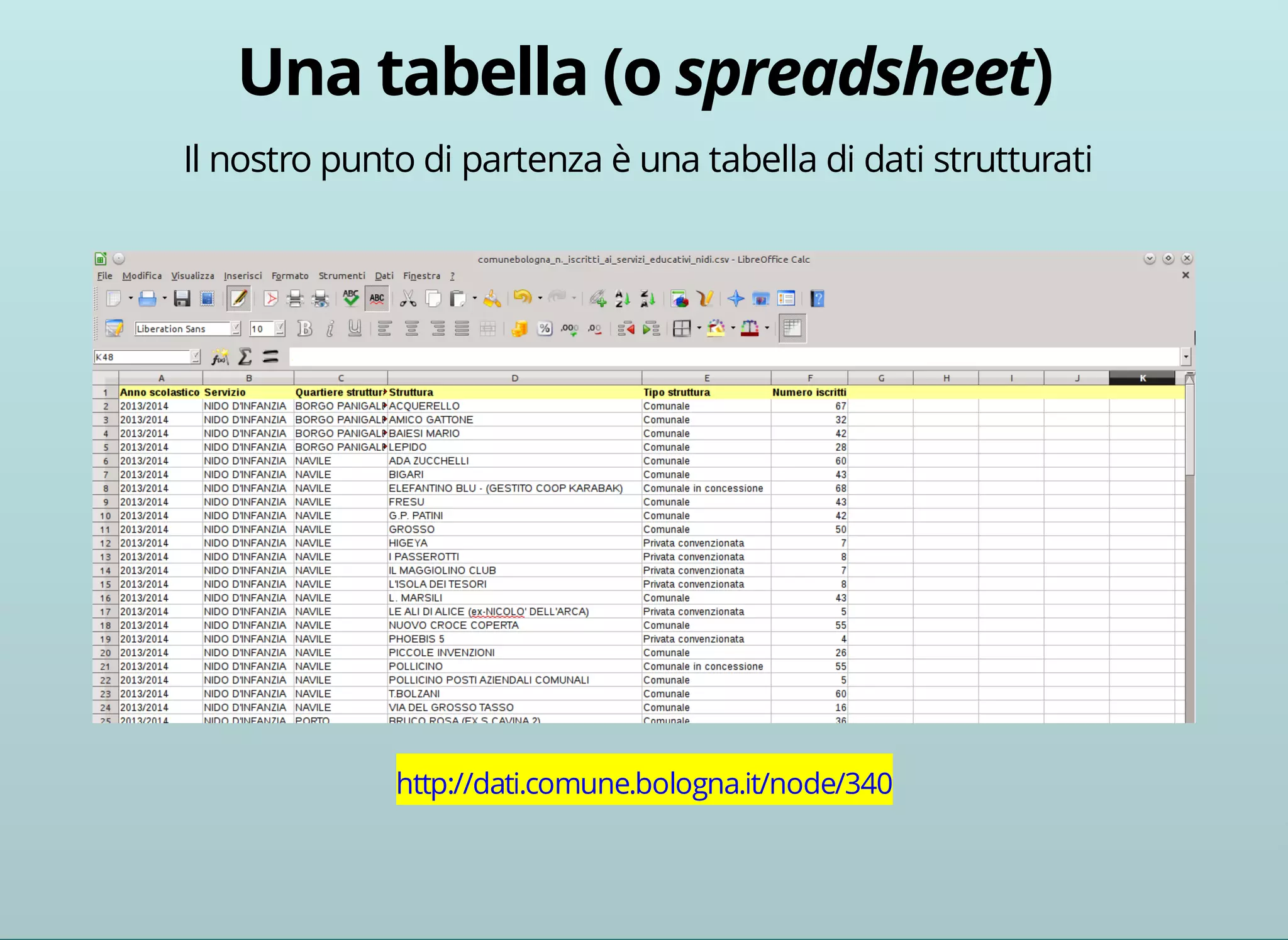
Task: Expand the Name Box K48 dropdown
Action: (x=195, y=357)
